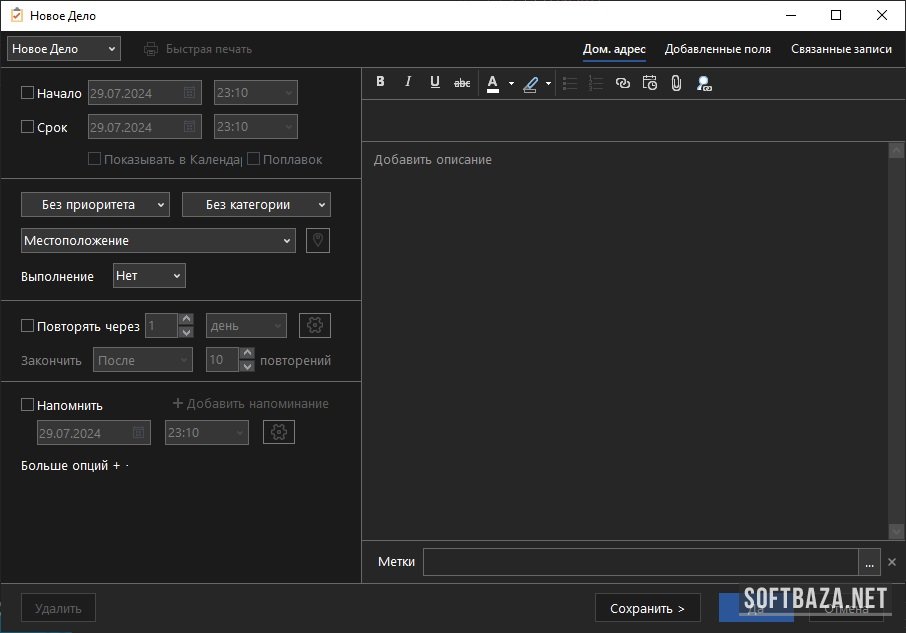
Task: Expand the Без категории category dropdown
Action: point(256,205)
